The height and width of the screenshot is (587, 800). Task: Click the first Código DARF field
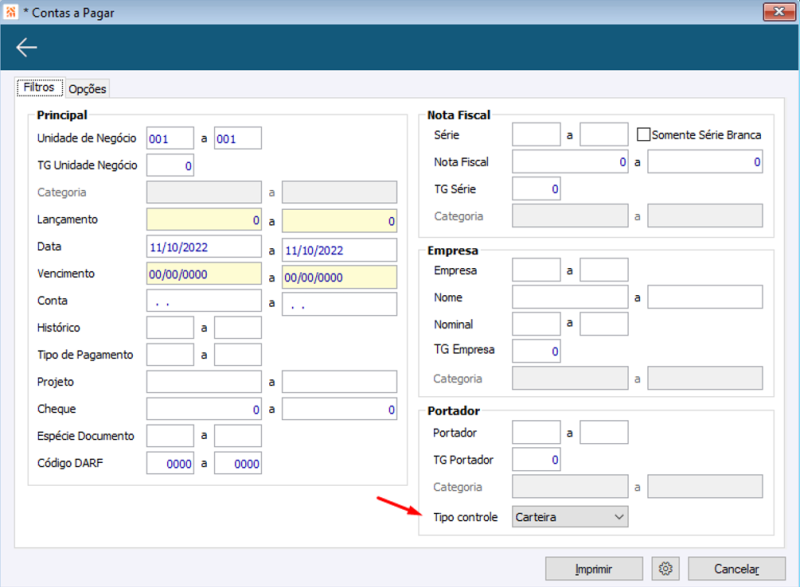170,463
